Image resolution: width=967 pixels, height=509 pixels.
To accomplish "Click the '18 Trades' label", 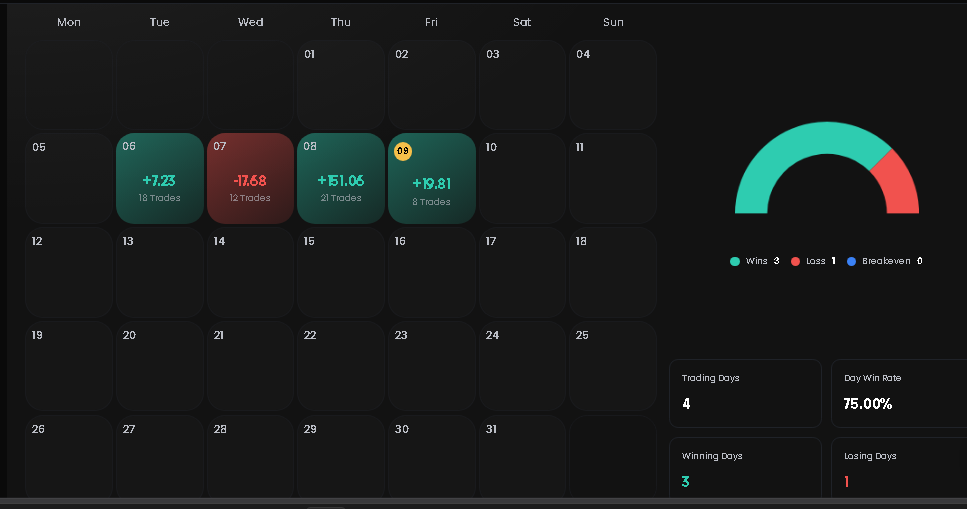I will [x=160, y=198].
